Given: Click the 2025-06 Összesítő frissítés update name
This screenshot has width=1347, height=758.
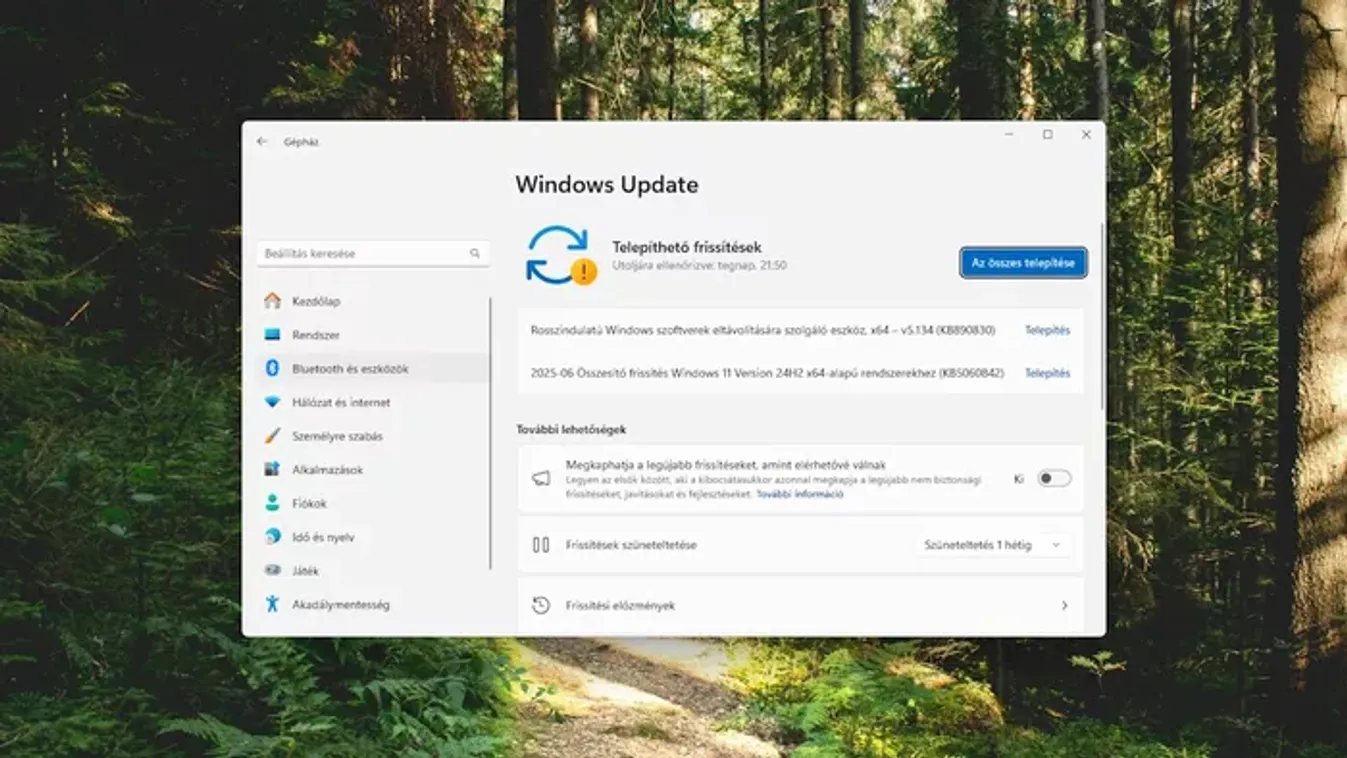Looking at the screenshot, I should pyautogui.click(x=767, y=373).
